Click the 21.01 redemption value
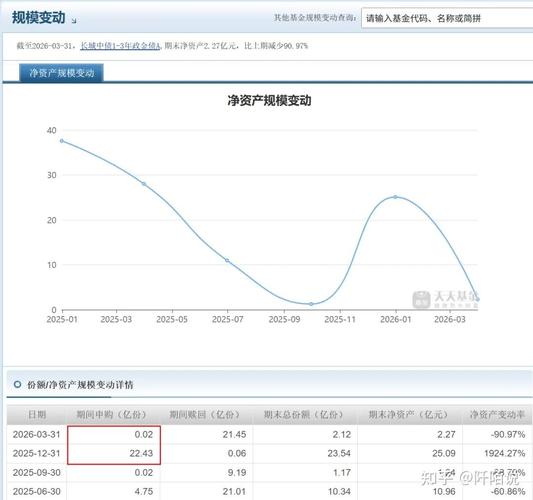The height and width of the screenshot is (500, 533). pyautogui.click(x=234, y=492)
